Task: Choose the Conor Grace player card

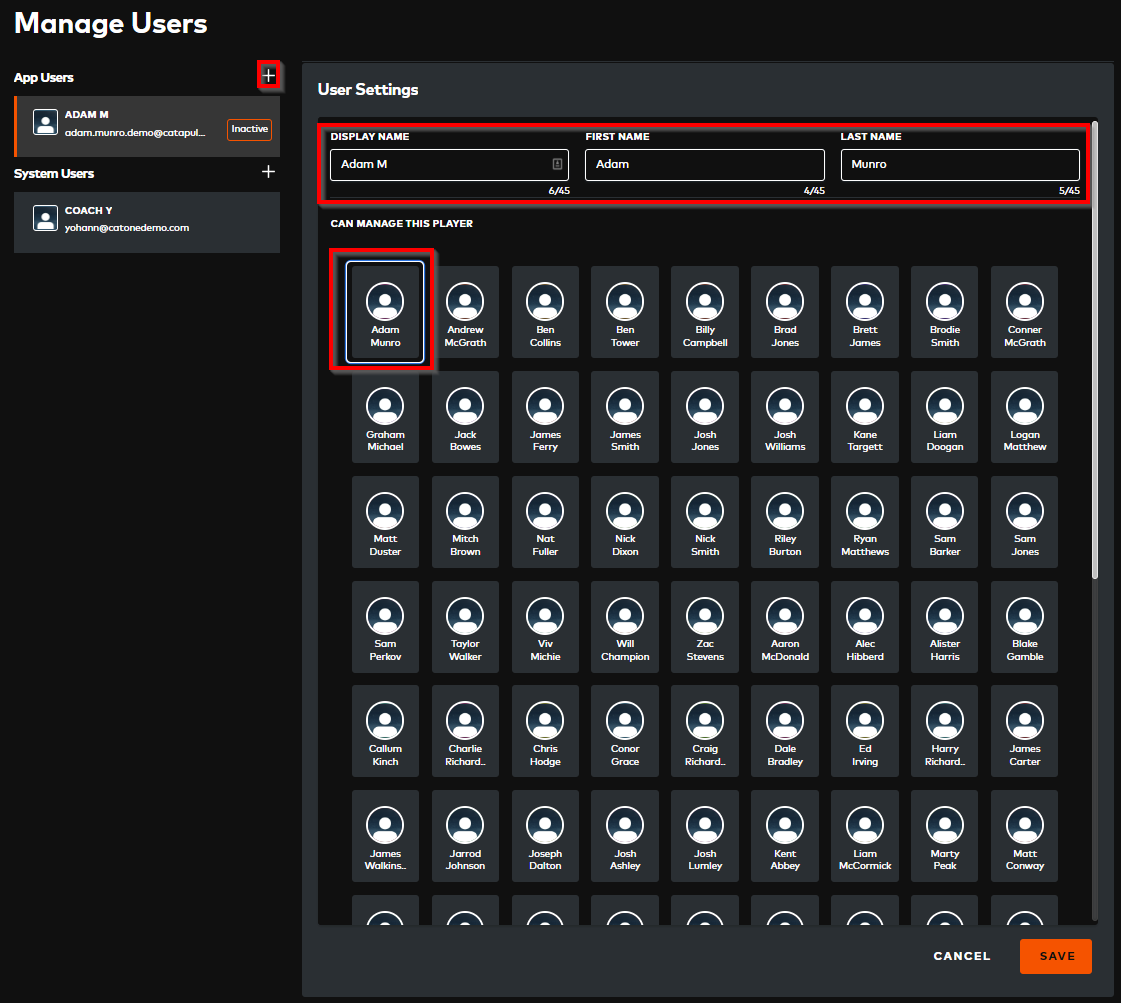Action: pos(625,731)
